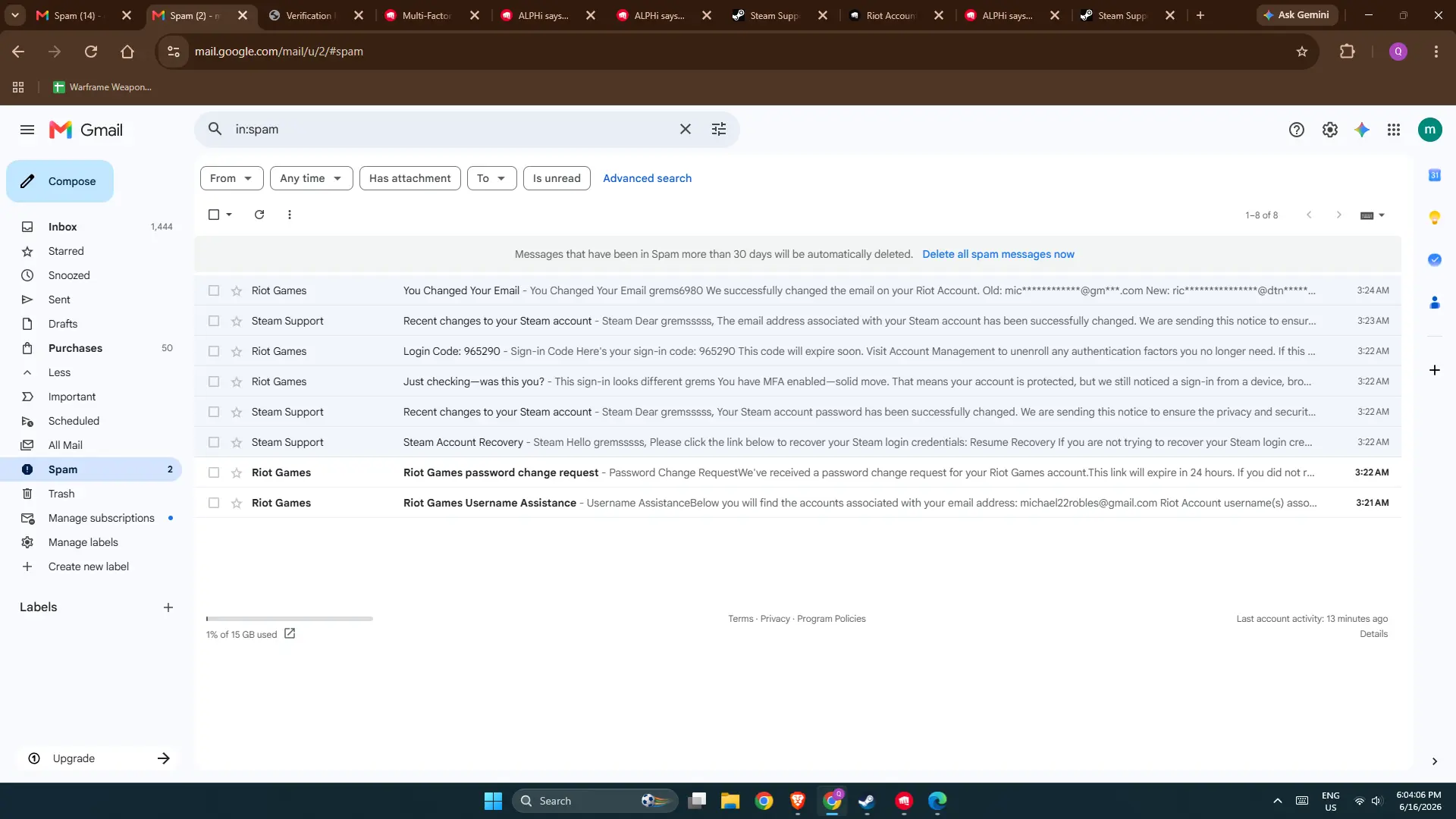The image size is (1456, 819).
Task: Tick checkbox for Riot Games Username Assistance
Action: 214,503
